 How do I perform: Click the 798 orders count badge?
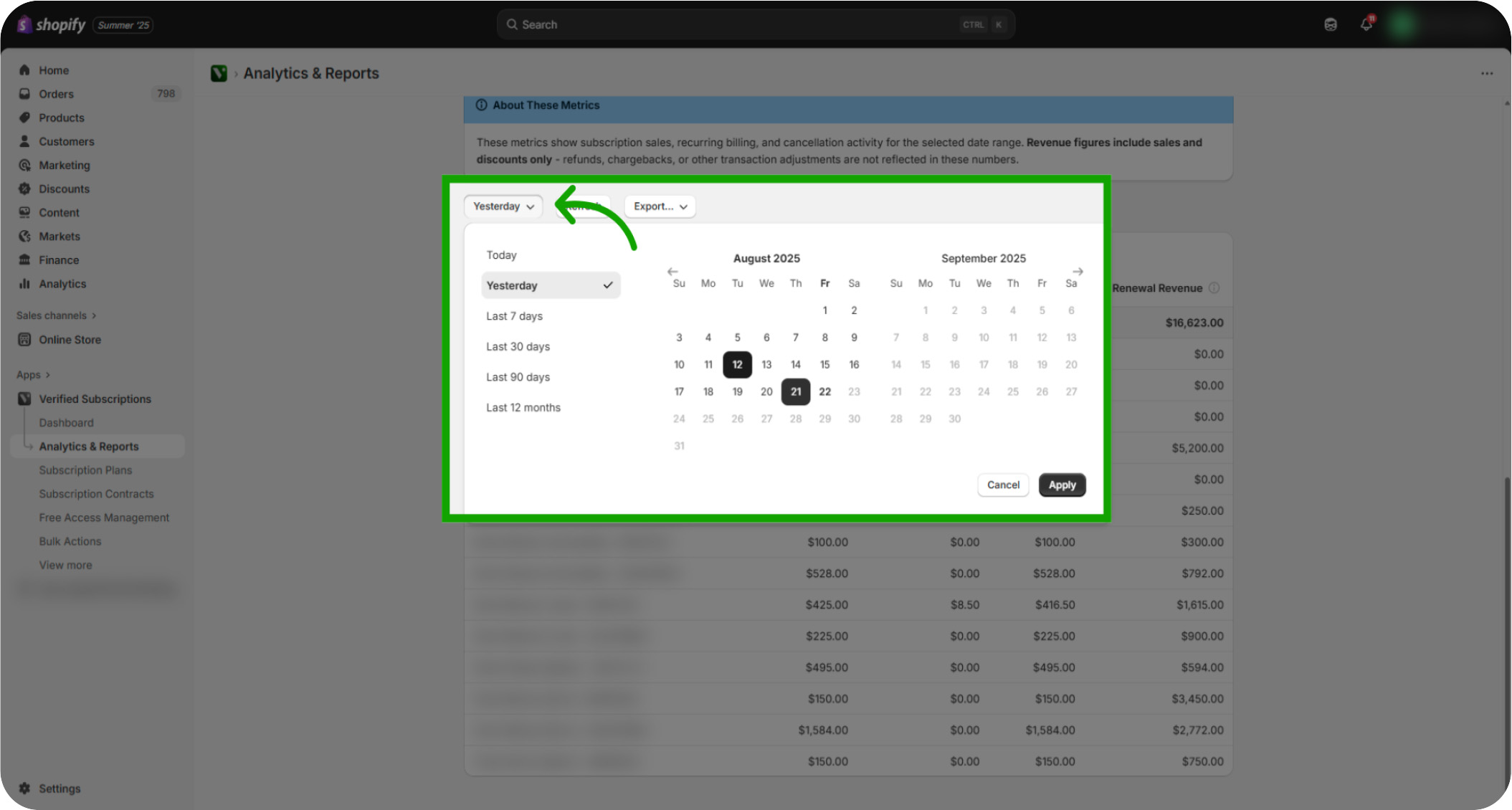[166, 93]
